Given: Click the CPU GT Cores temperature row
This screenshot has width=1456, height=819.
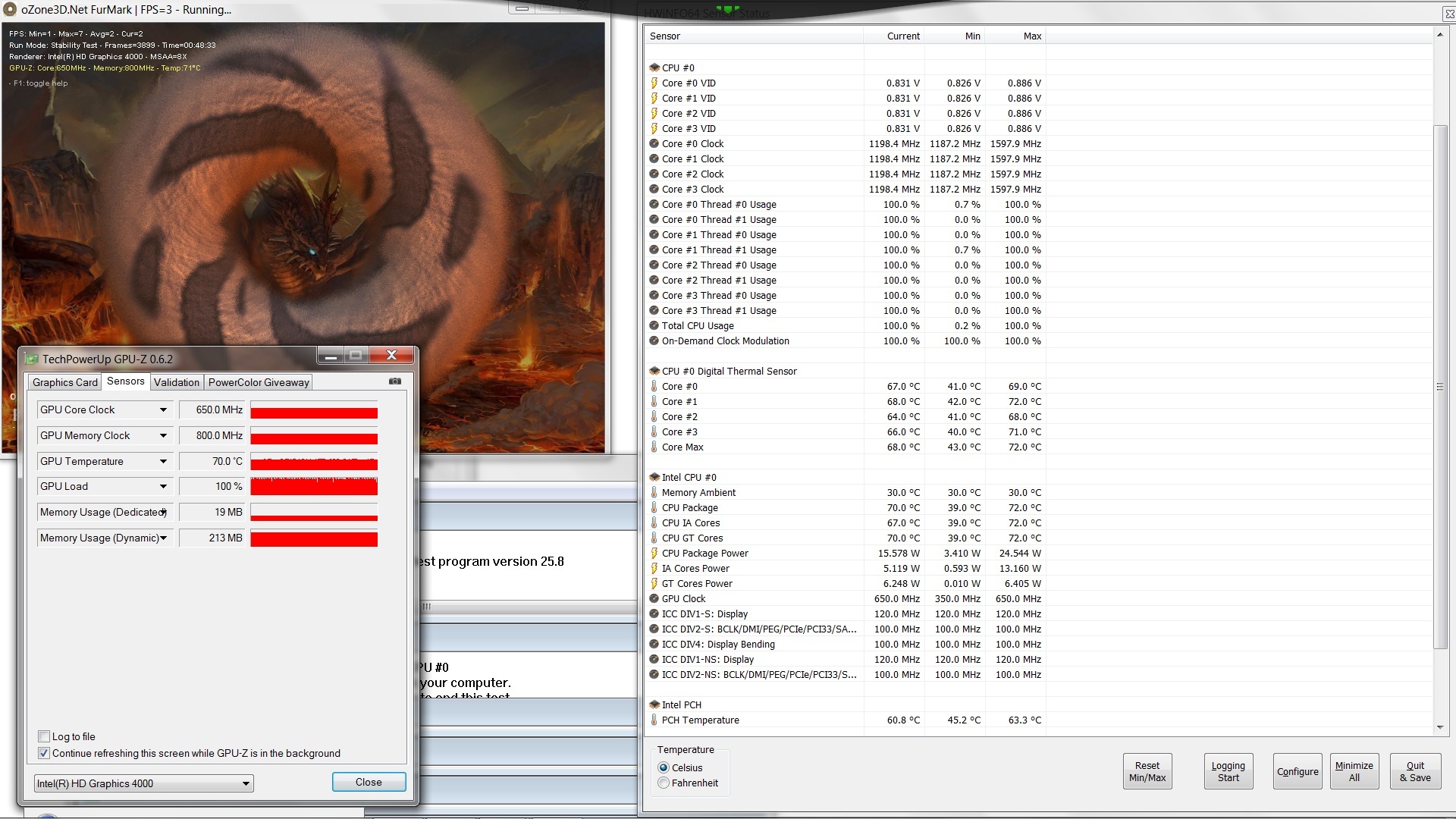Looking at the screenshot, I should tap(846, 538).
